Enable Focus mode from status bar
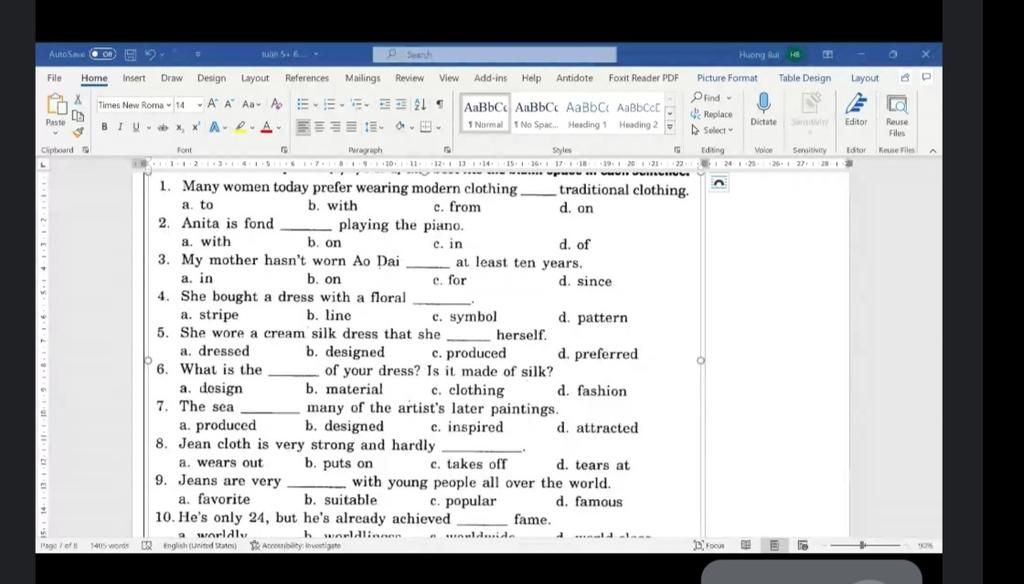 tap(709, 545)
